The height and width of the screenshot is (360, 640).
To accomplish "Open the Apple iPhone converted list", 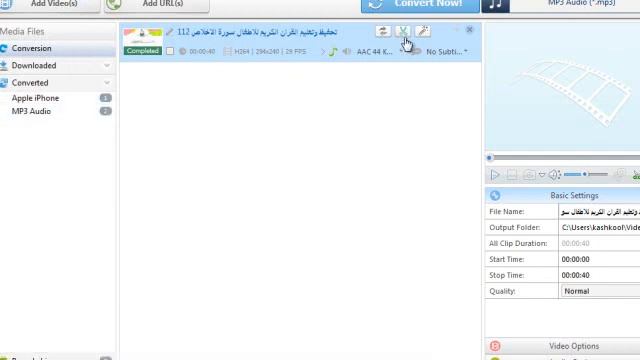I will pos(35,98).
